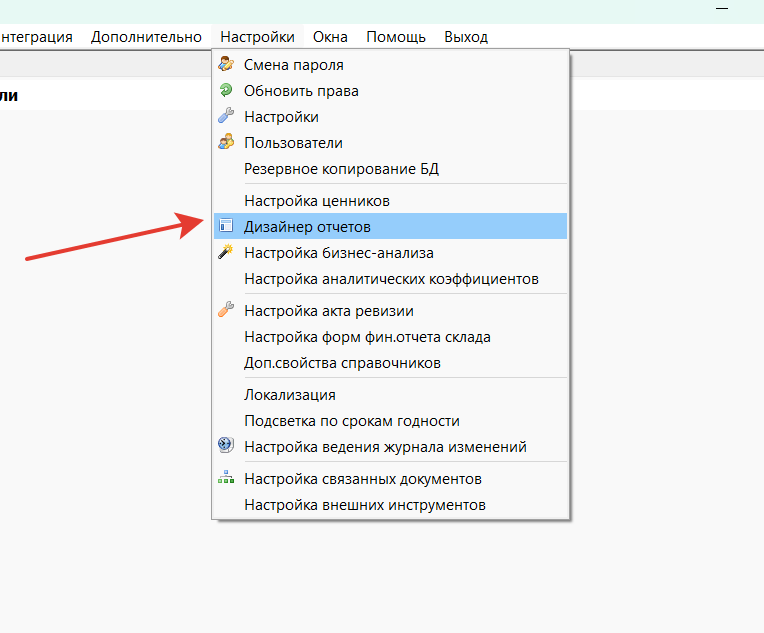
Task: Click the wand icon for Настройка бизнес-анализа
Action: pos(226,253)
